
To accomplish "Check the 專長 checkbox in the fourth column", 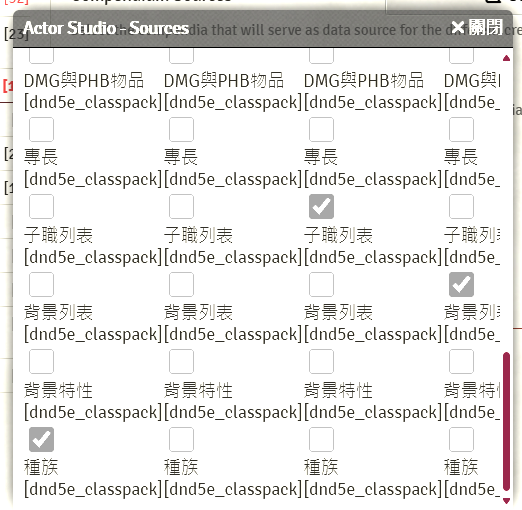I will coord(461,129).
